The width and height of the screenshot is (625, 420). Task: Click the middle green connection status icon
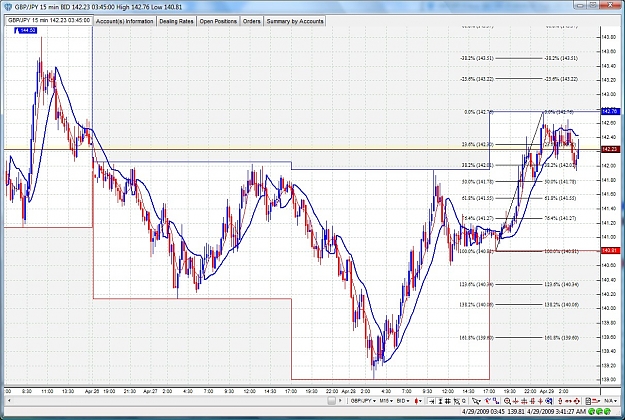tap(598, 411)
